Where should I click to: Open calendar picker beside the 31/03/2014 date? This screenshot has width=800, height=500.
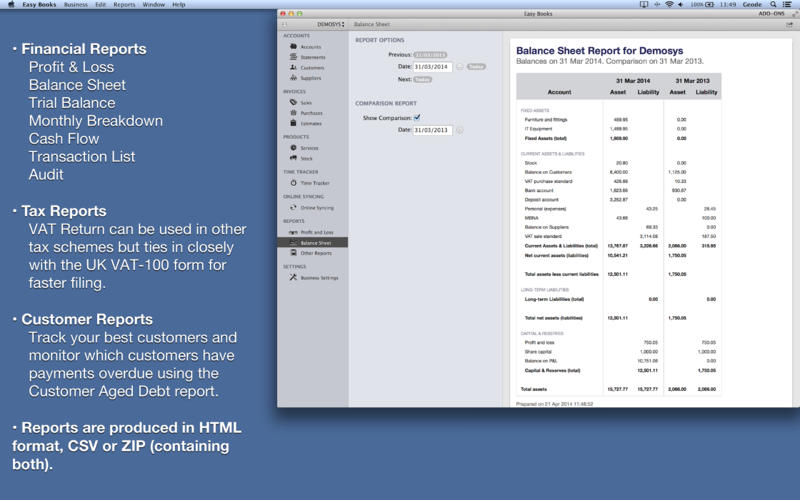[459, 67]
